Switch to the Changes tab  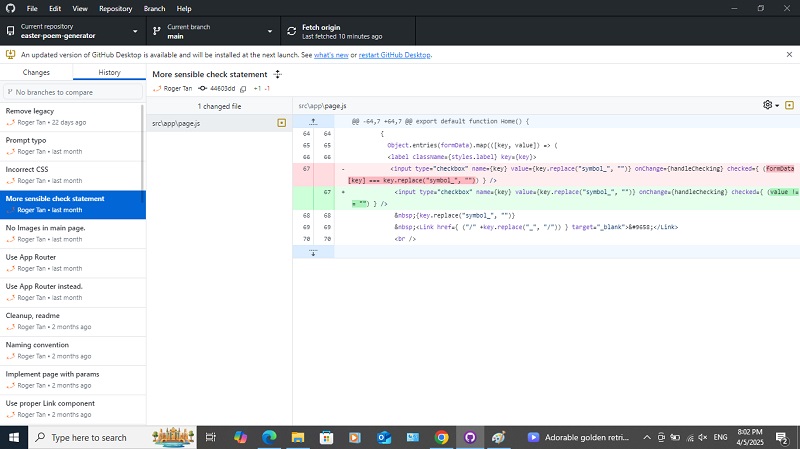(x=36, y=72)
